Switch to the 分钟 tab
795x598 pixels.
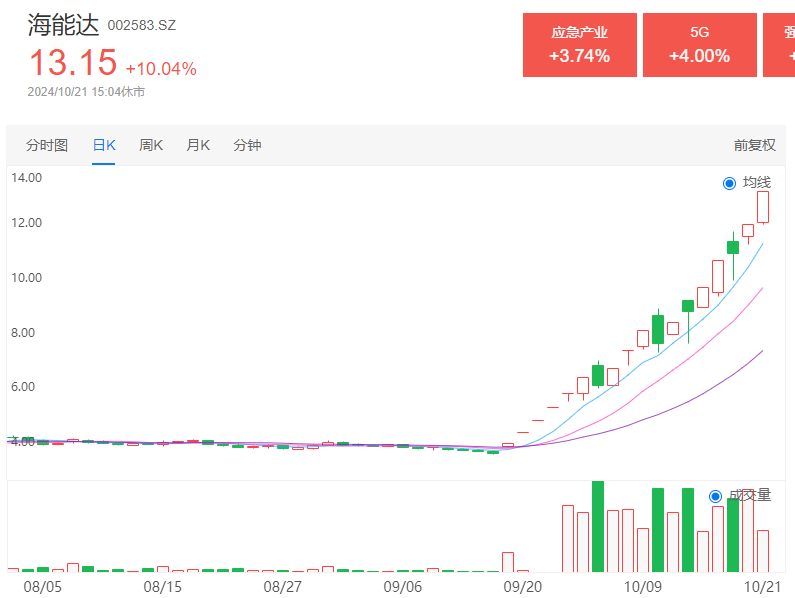247,145
